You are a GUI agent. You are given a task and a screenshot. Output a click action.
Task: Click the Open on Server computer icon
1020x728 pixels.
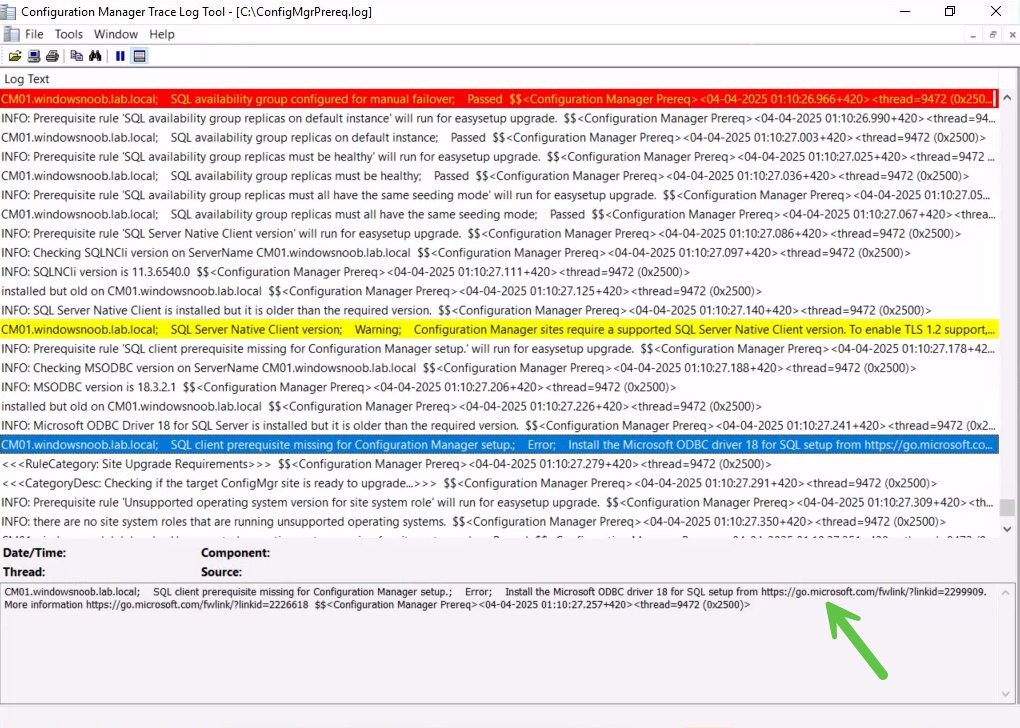click(34, 56)
